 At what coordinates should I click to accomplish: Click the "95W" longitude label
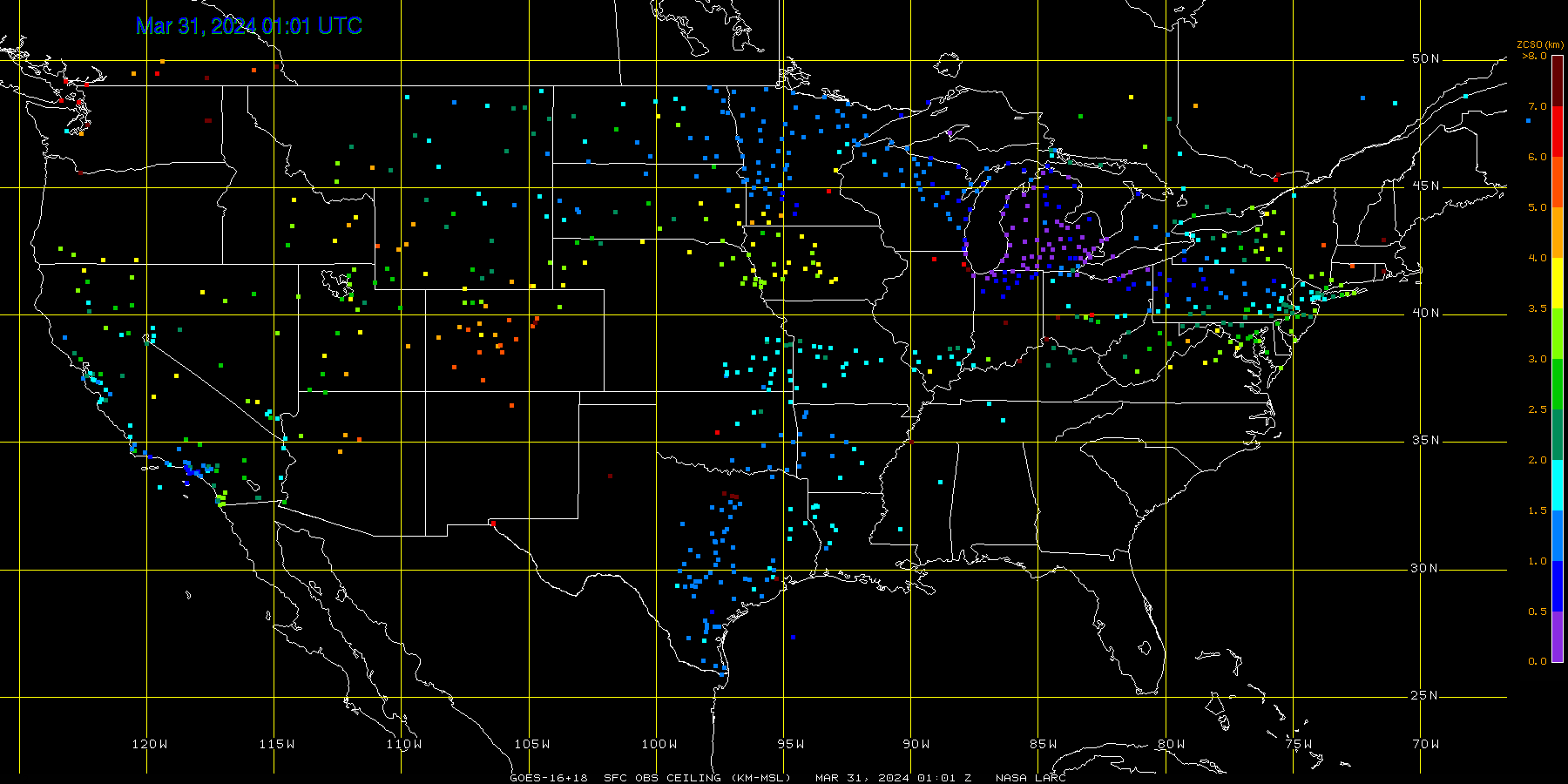coord(791,744)
